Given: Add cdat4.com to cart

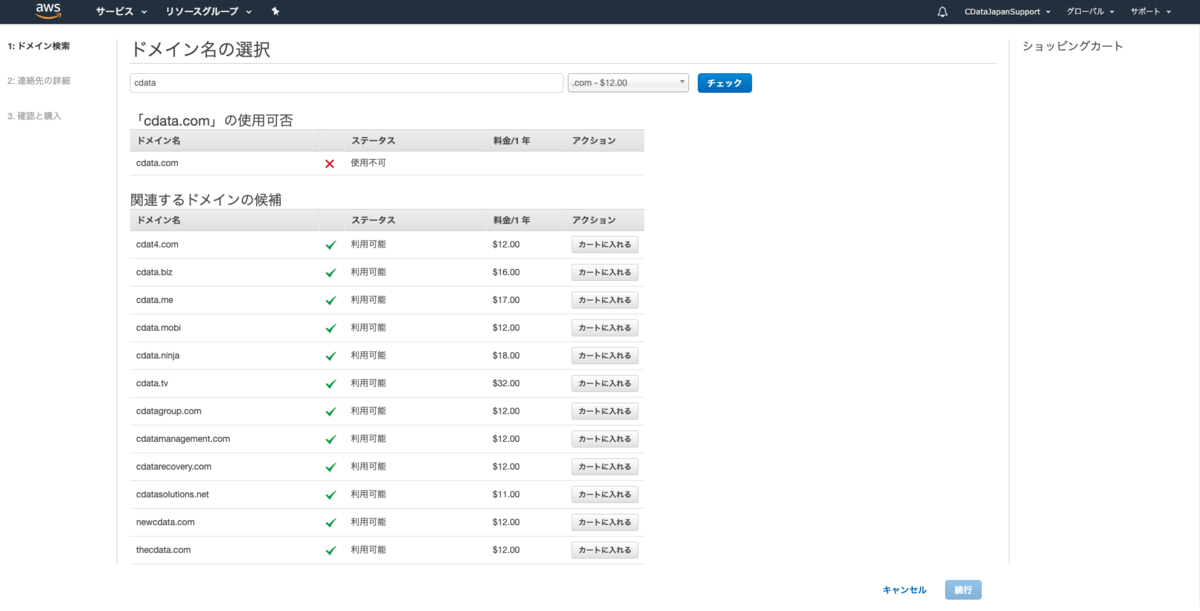Looking at the screenshot, I should point(605,244).
